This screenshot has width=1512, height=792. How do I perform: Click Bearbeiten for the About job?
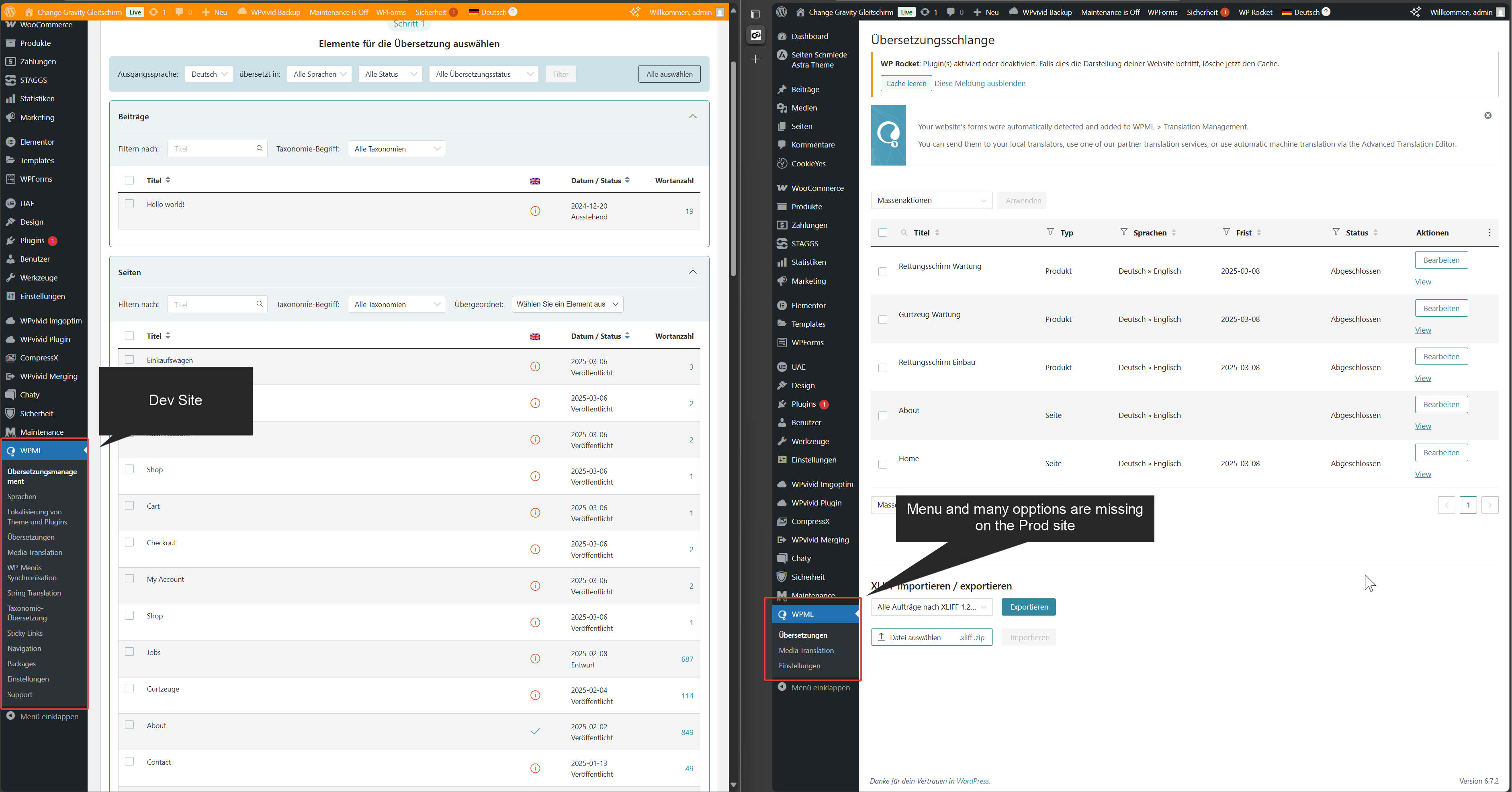1441,405
